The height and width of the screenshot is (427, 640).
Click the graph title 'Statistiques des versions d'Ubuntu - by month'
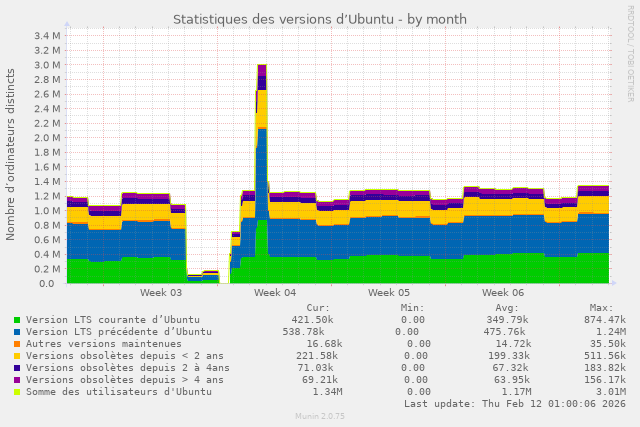tap(320, 20)
